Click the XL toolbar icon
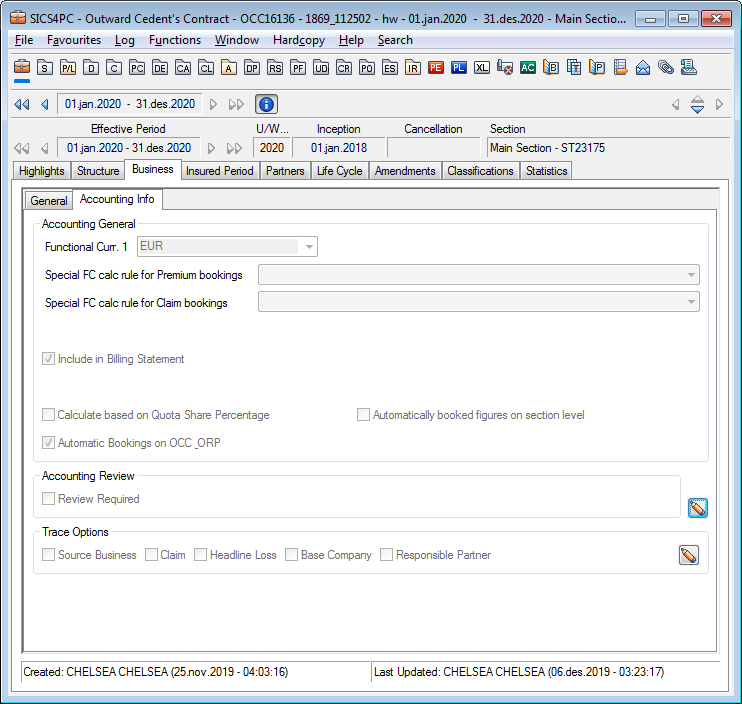742x704 pixels. (482, 67)
